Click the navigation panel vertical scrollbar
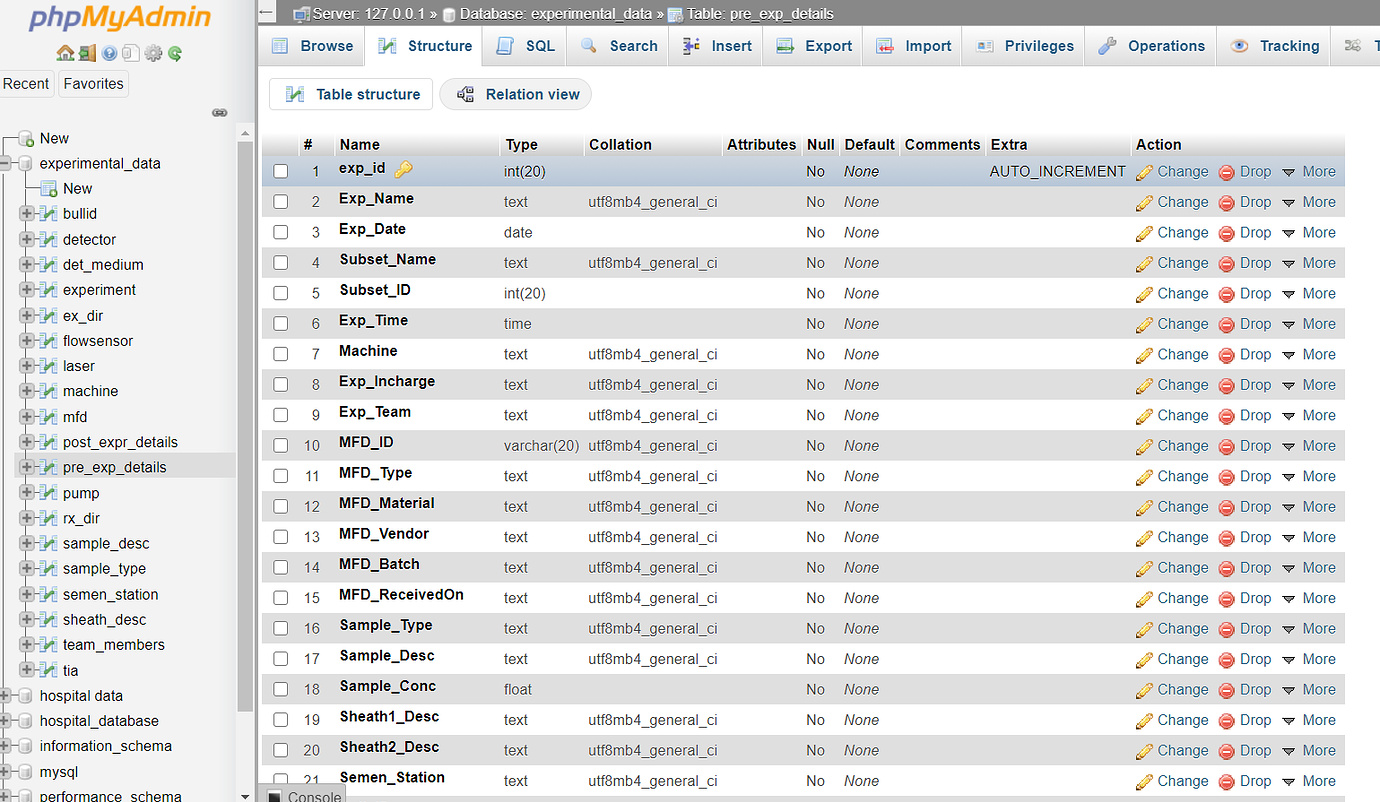This screenshot has height=802, width=1380. (246, 400)
